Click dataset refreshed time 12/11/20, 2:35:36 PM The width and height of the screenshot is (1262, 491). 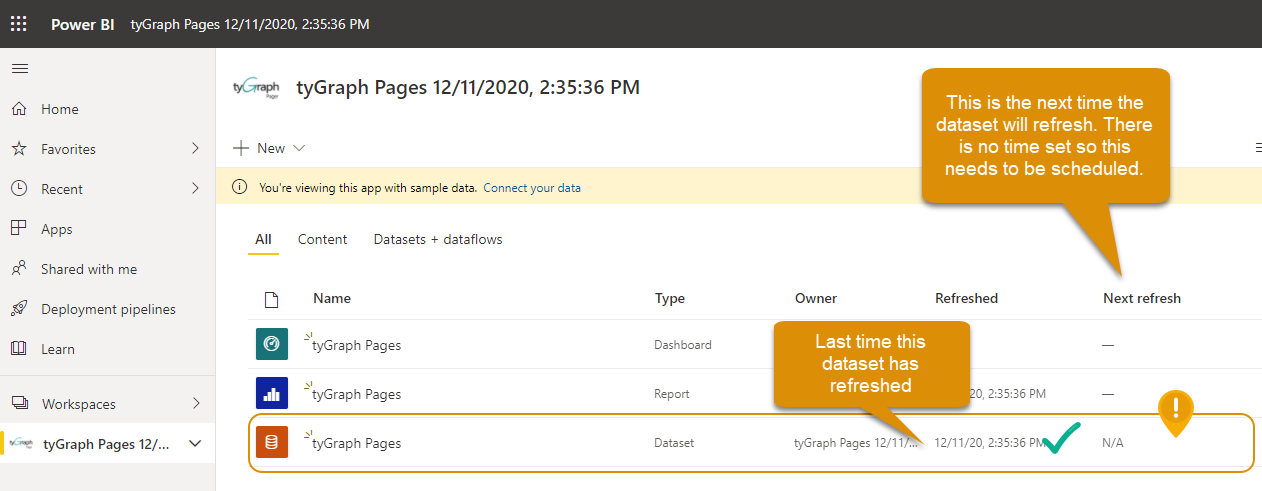[990, 443]
